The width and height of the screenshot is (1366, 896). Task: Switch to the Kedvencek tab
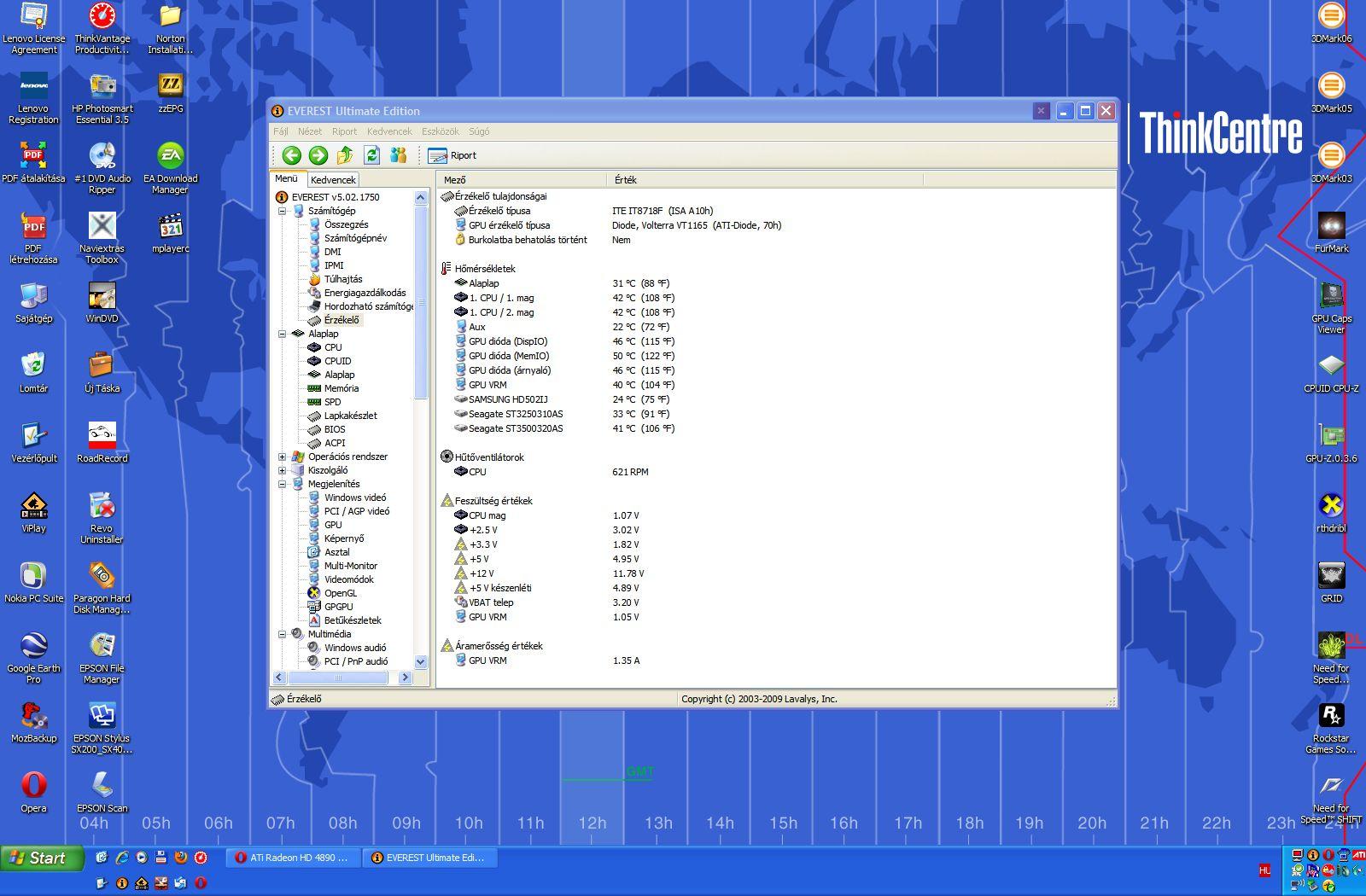tap(333, 180)
